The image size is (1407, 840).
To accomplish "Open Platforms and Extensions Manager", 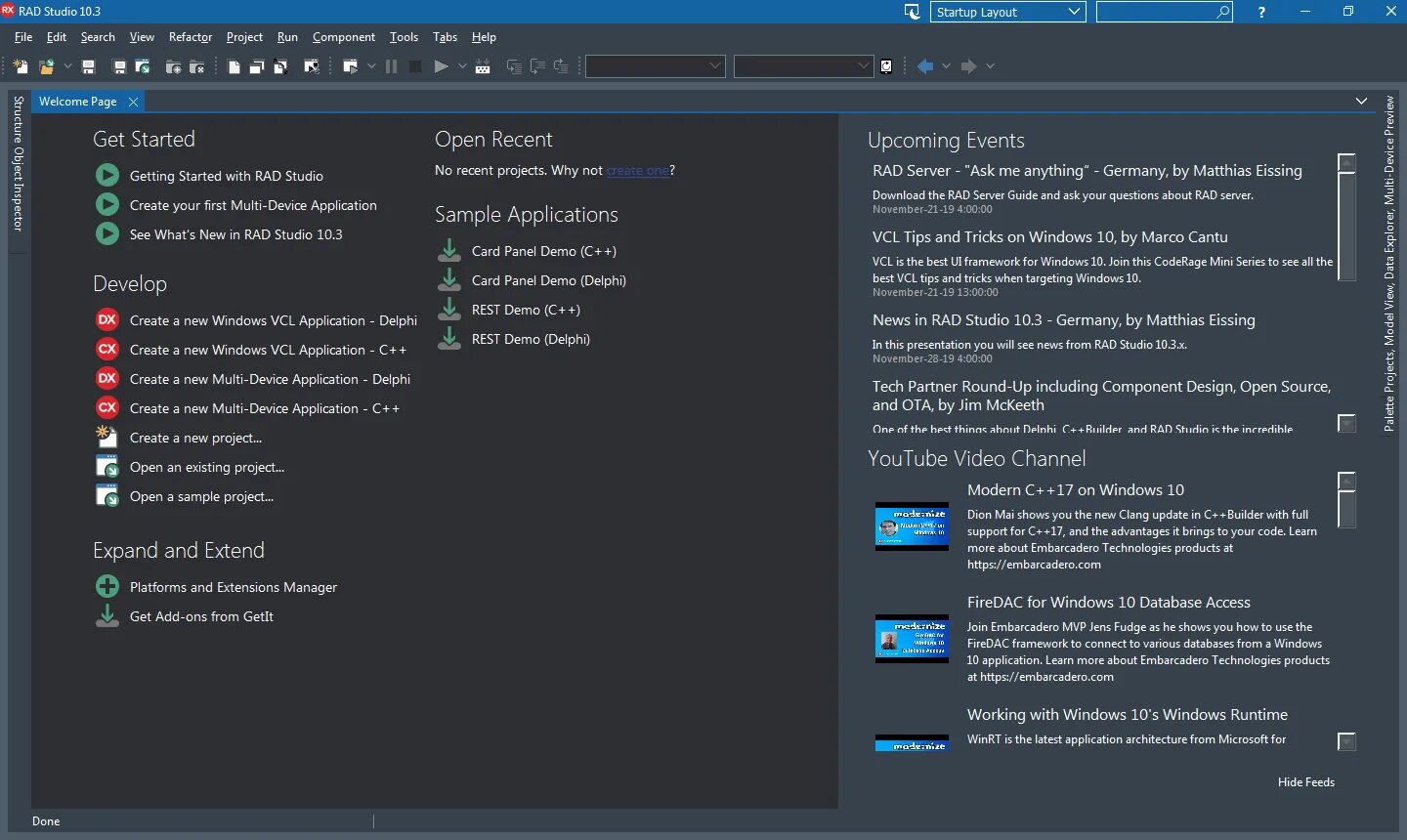I will coord(234,587).
